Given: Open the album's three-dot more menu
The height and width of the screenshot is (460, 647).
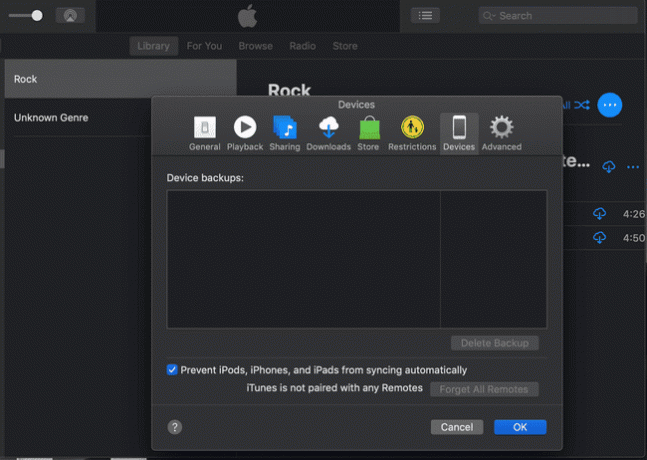Looking at the screenshot, I should [633, 167].
